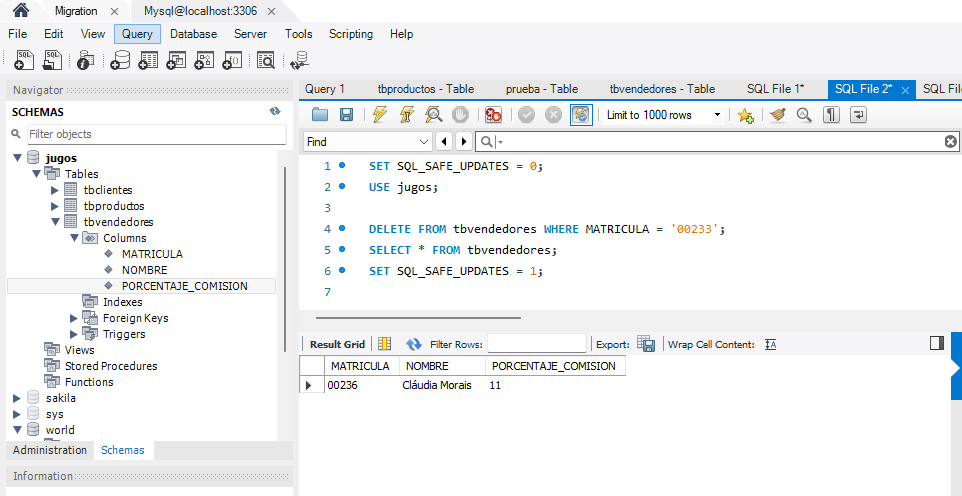
Task: Toggle Wrap Cell Content icon
Action: pos(771,344)
